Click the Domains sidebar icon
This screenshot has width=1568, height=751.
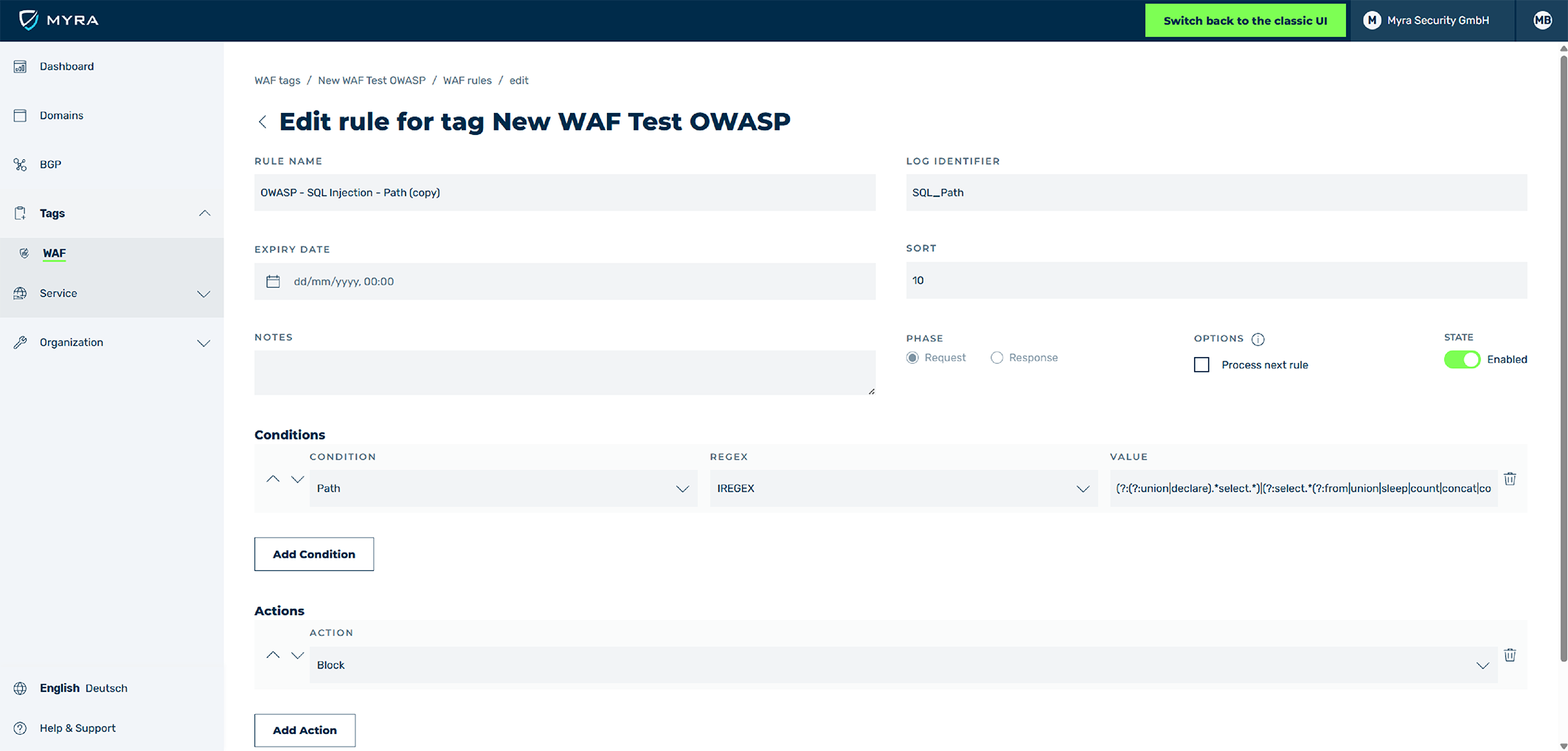(x=20, y=115)
